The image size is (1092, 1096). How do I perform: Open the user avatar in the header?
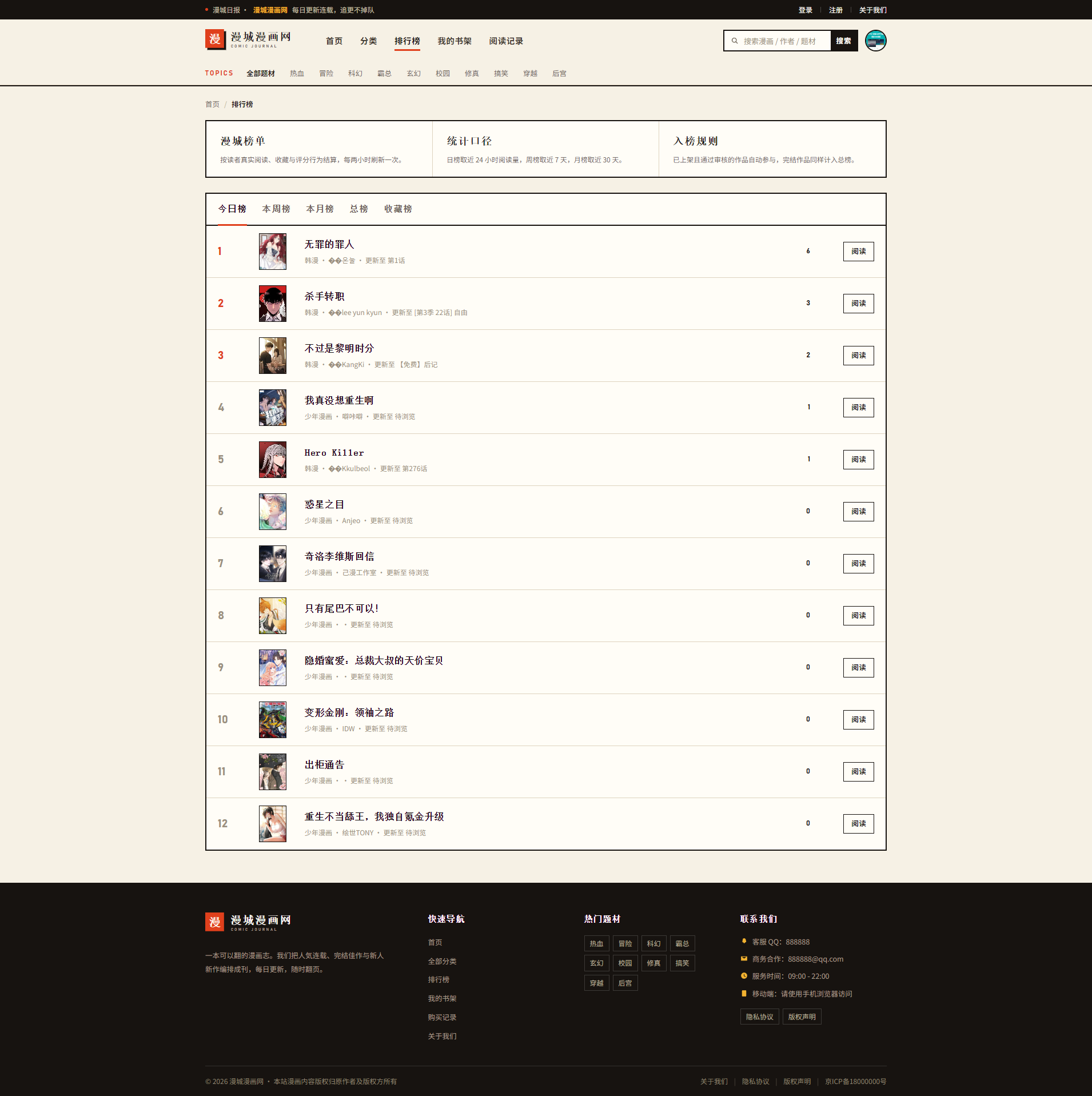pos(875,41)
